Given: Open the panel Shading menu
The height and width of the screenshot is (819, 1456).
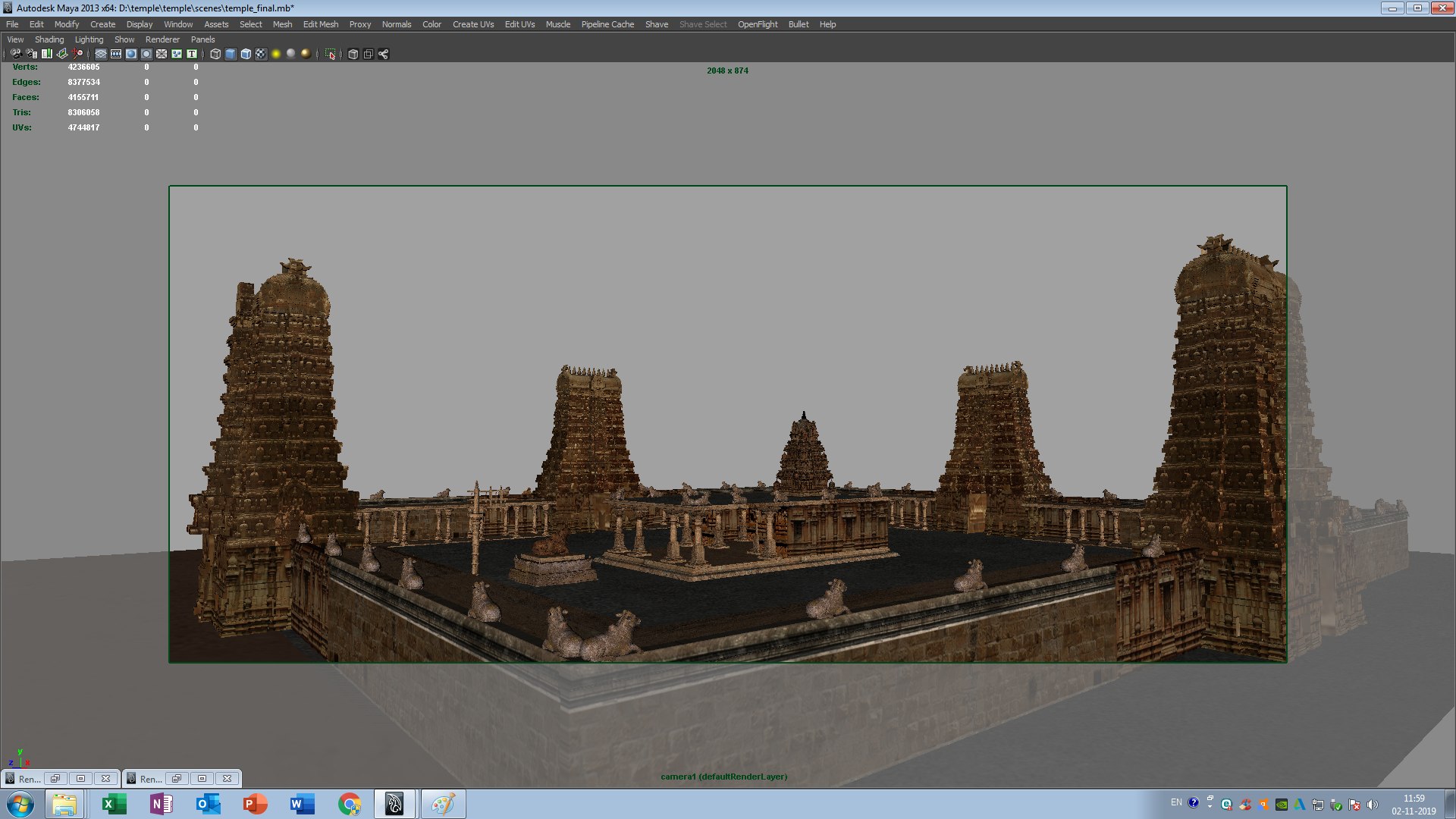Looking at the screenshot, I should tap(49, 39).
